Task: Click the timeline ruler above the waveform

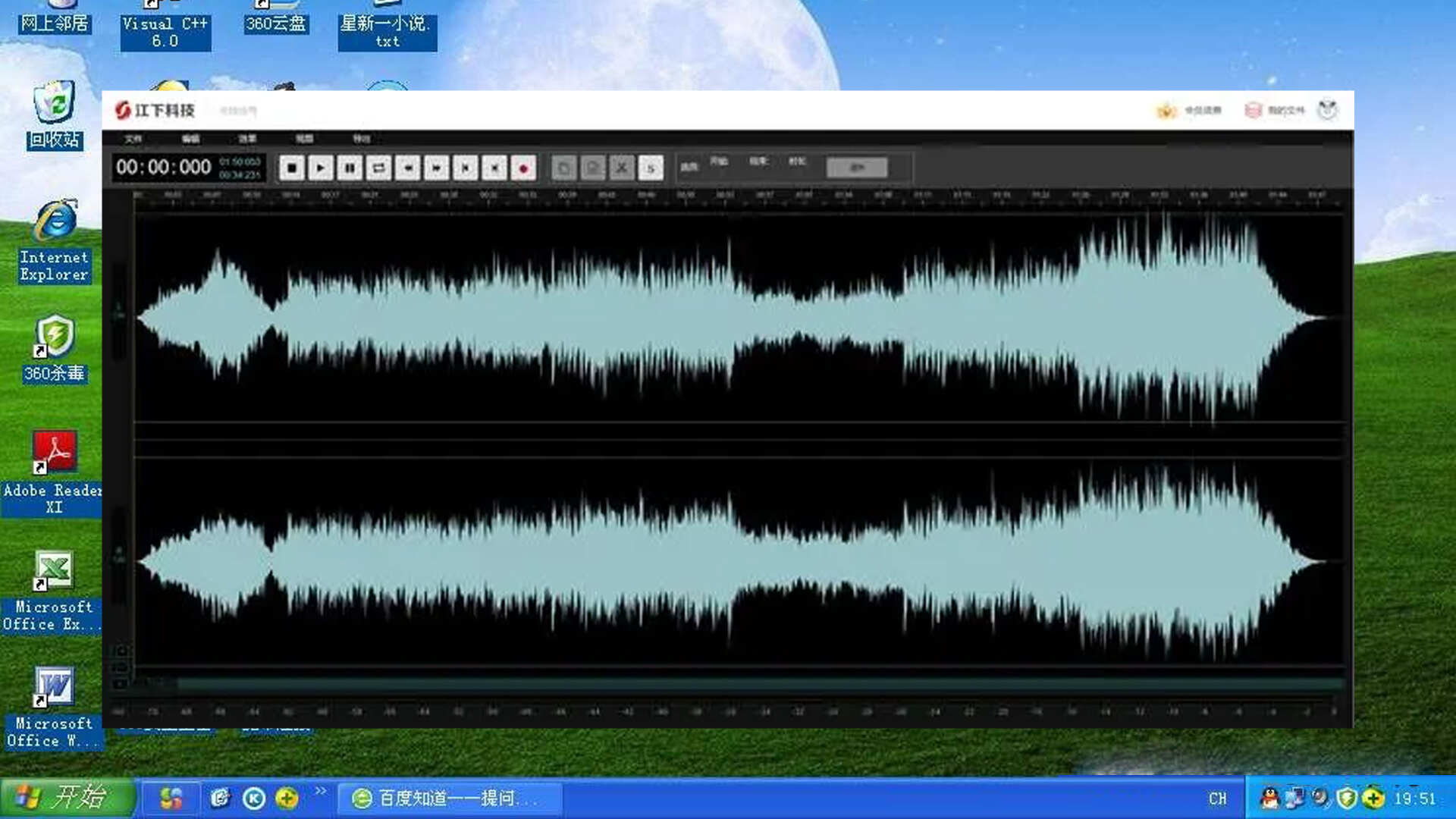Action: 739,198
